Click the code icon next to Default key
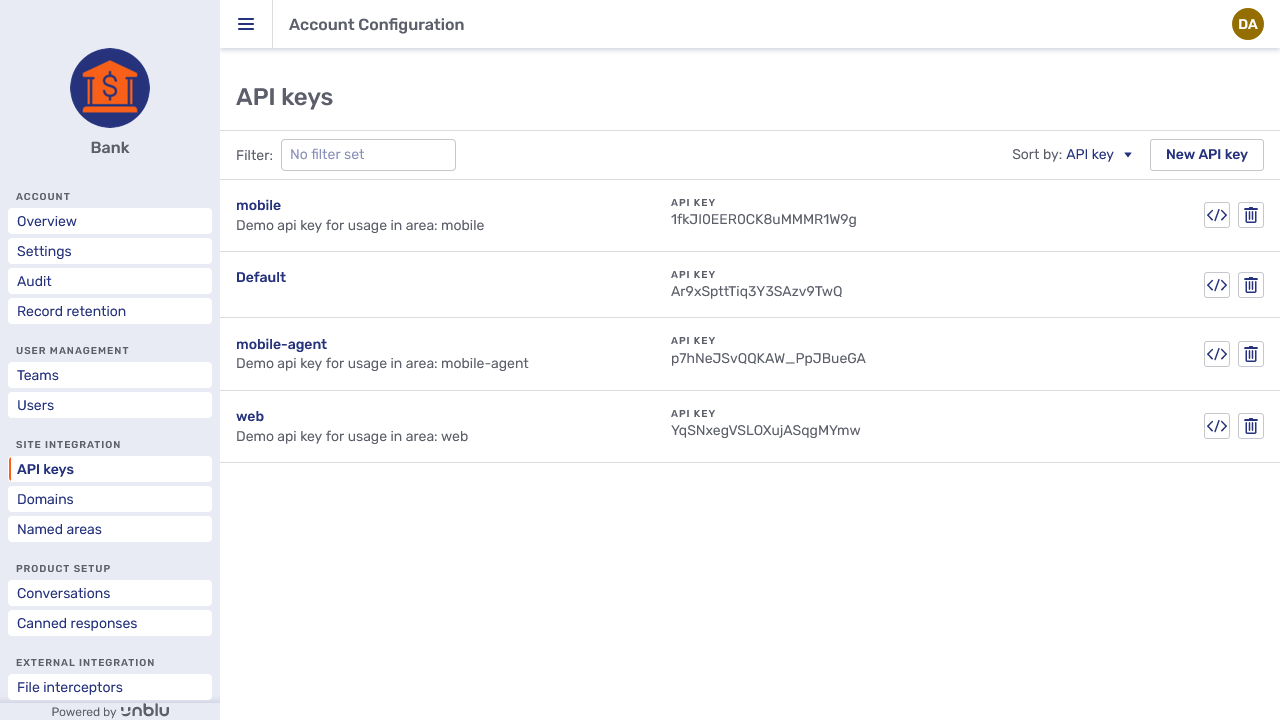Image resolution: width=1280 pixels, height=720 pixels. [1216, 285]
